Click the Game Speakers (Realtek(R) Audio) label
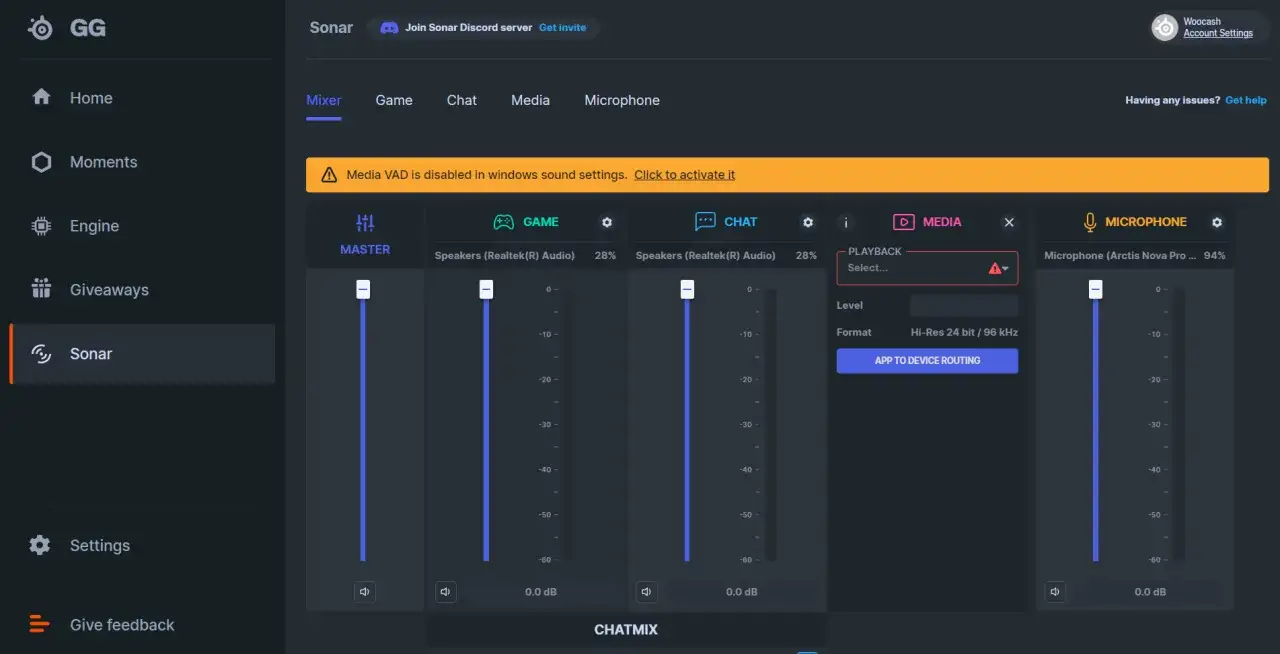The height and width of the screenshot is (654, 1280). click(505, 256)
